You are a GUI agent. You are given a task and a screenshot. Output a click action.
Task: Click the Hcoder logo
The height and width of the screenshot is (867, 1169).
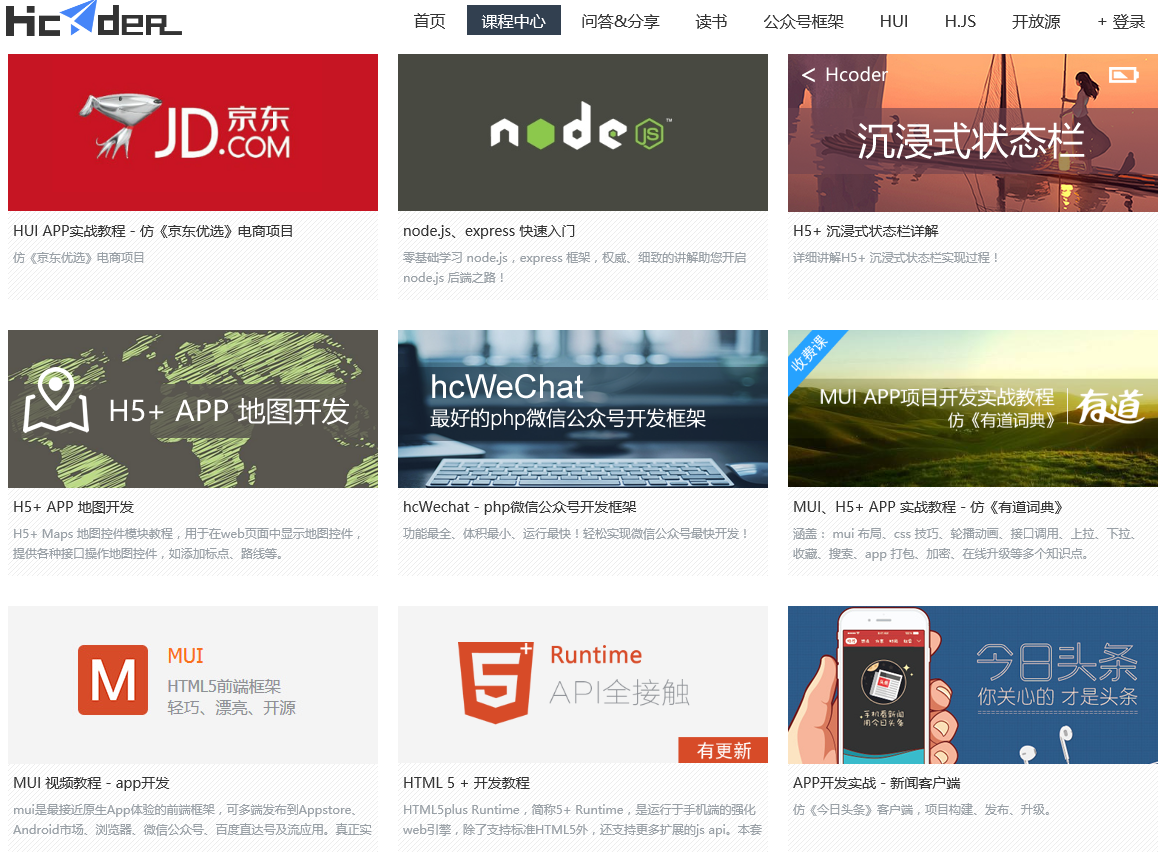[93, 19]
